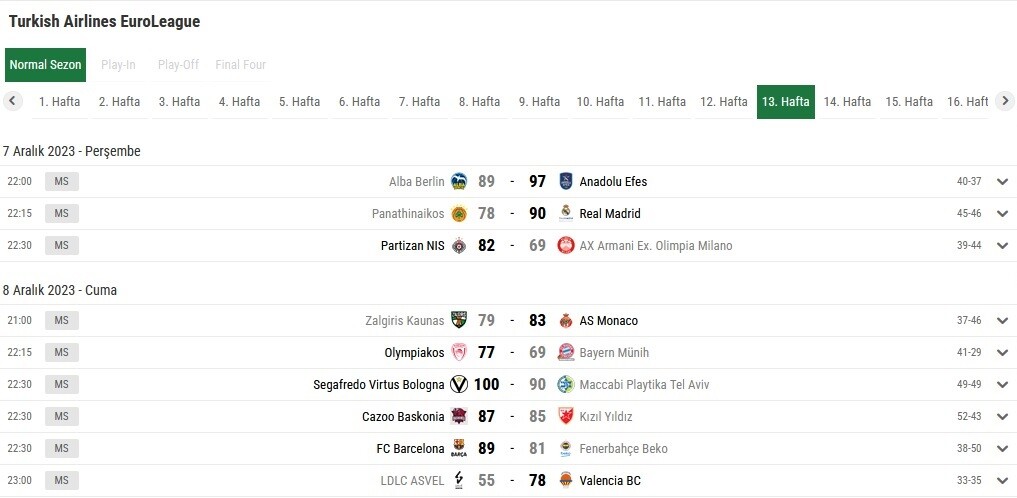Open the Anadolu Efes team link

pyautogui.click(x=614, y=182)
